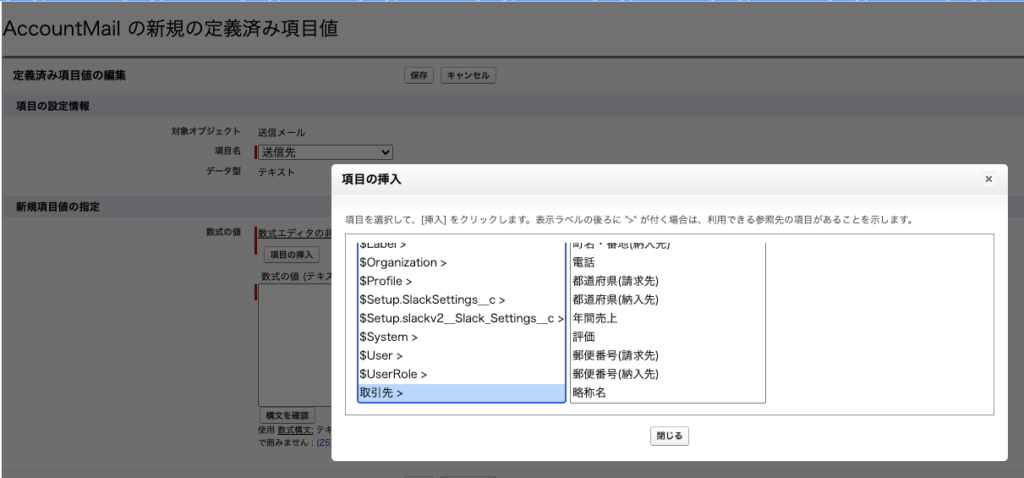Select 郵便番号(請求先) field
Screen dimensions: 1024x478
click(667, 356)
